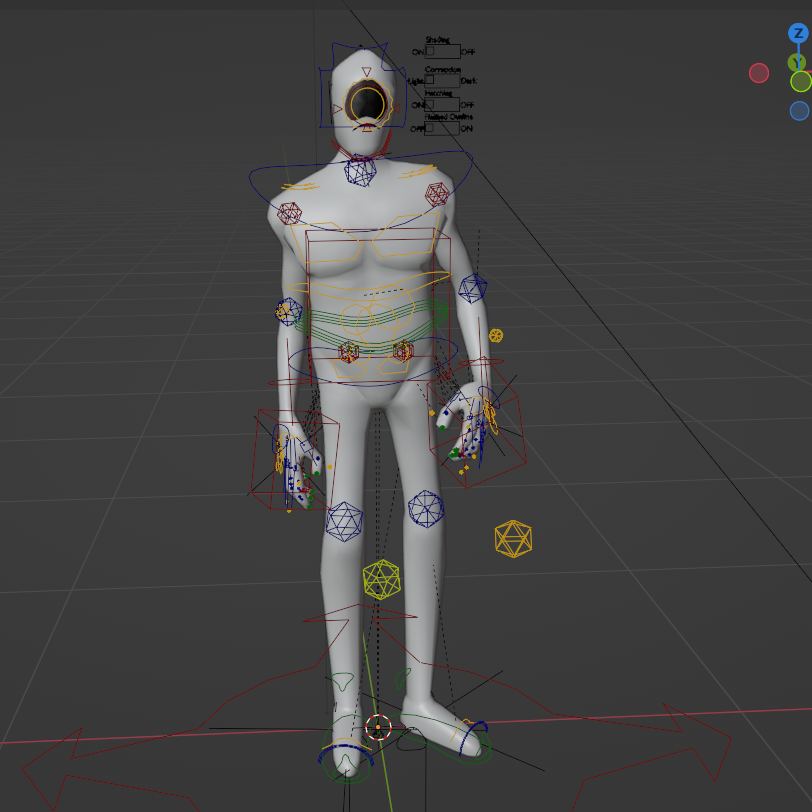Select the Corruption Light/Dark slider handle

(x=429, y=79)
